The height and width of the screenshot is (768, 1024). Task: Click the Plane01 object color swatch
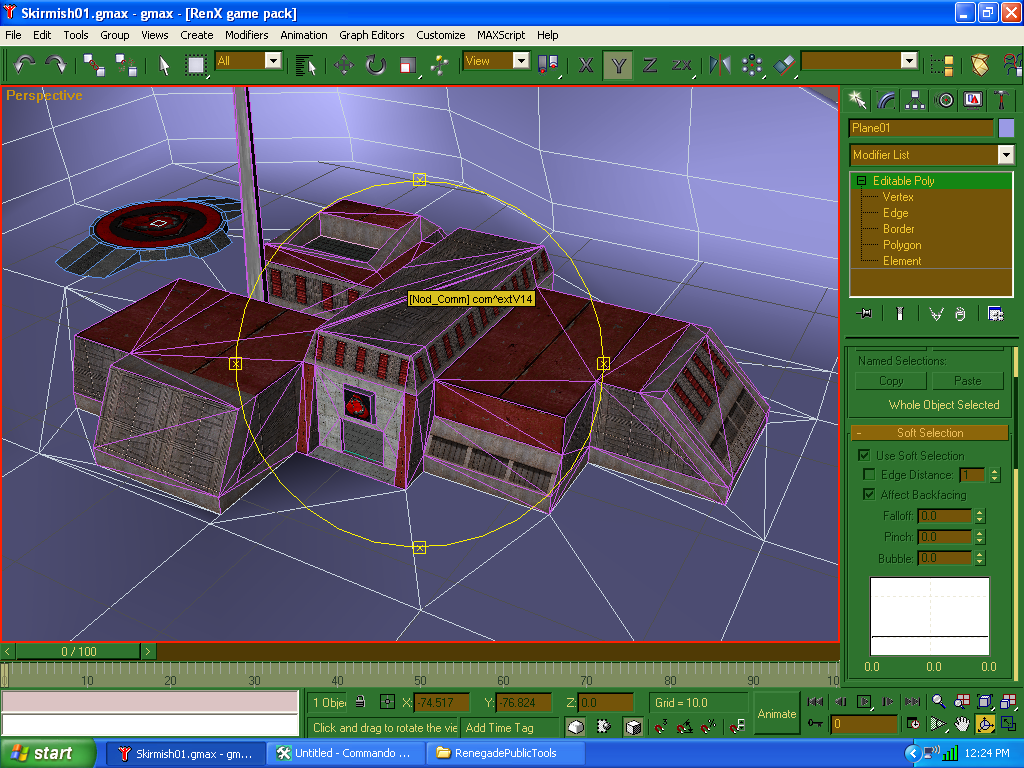click(x=1006, y=128)
